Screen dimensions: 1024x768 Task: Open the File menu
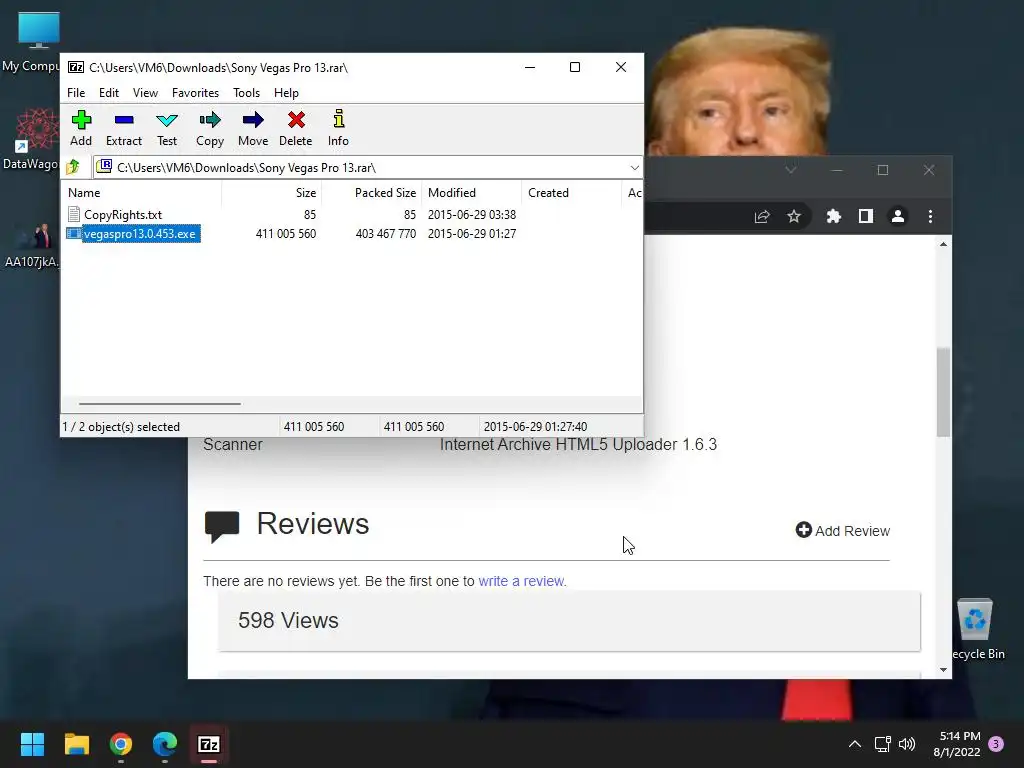(76, 93)
